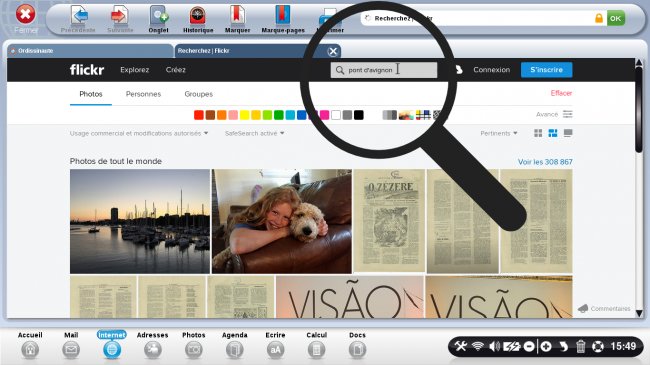650x365 pixels.
Task: Filter by the gray color swatch
Action: click(347, 115)
